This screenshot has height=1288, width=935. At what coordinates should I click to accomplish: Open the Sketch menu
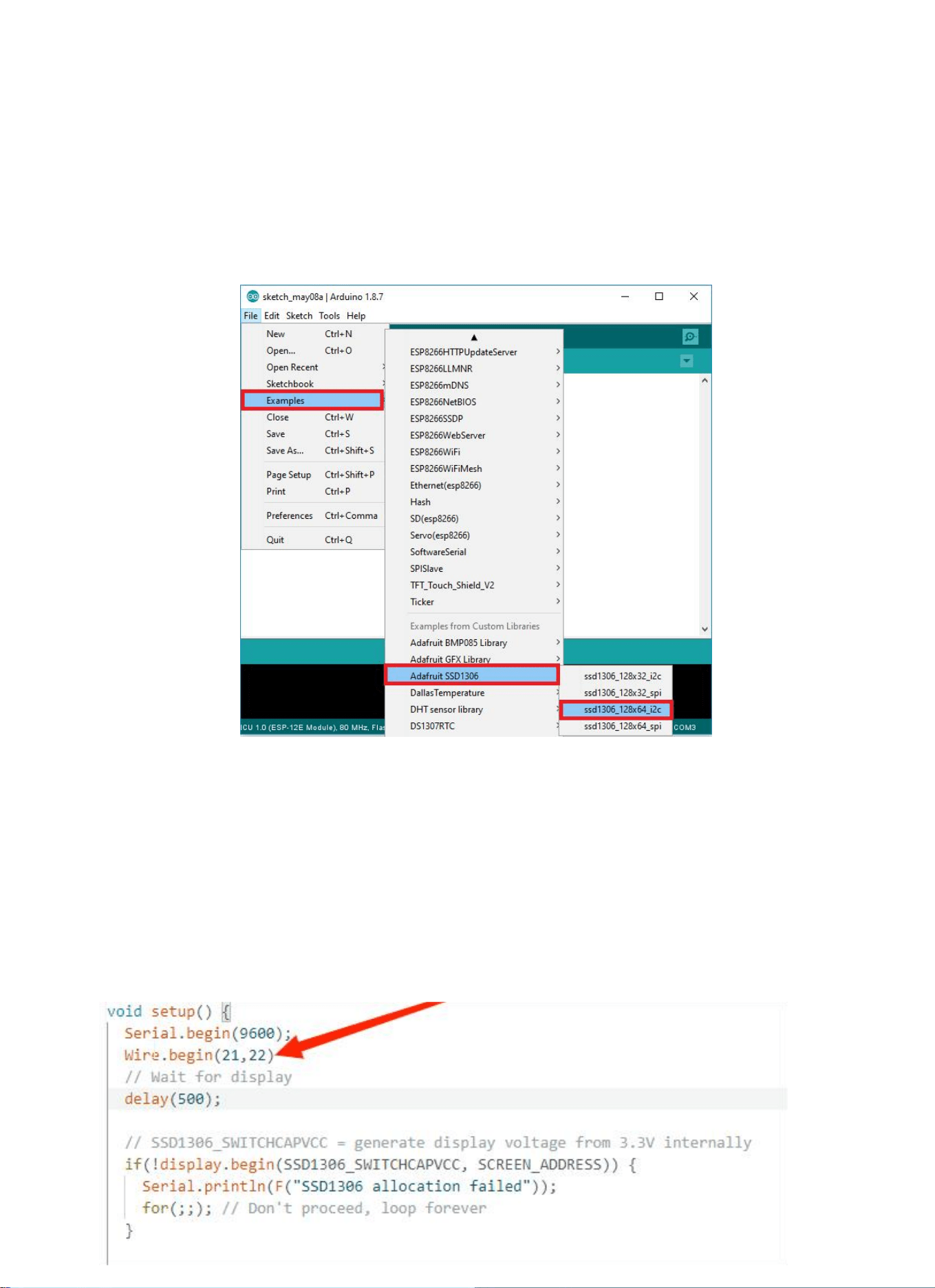(299, 316)
